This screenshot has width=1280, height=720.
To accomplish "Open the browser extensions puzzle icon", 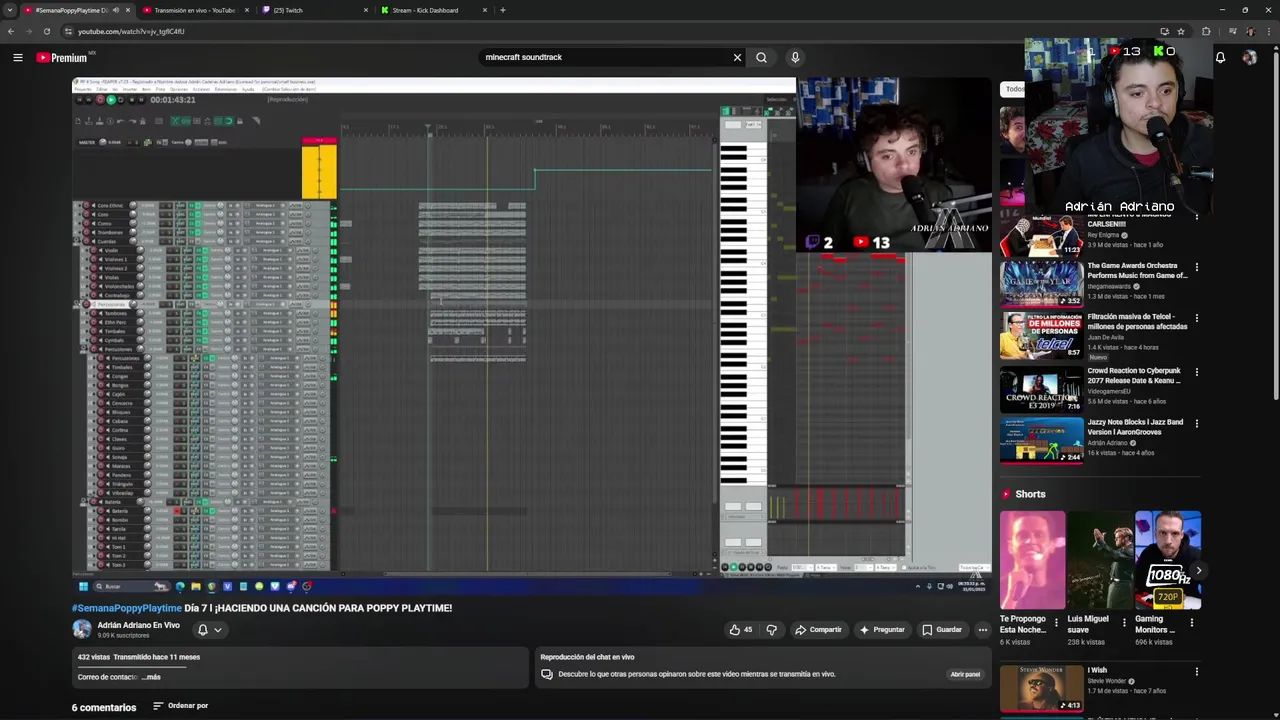I will pos(1206,31).
